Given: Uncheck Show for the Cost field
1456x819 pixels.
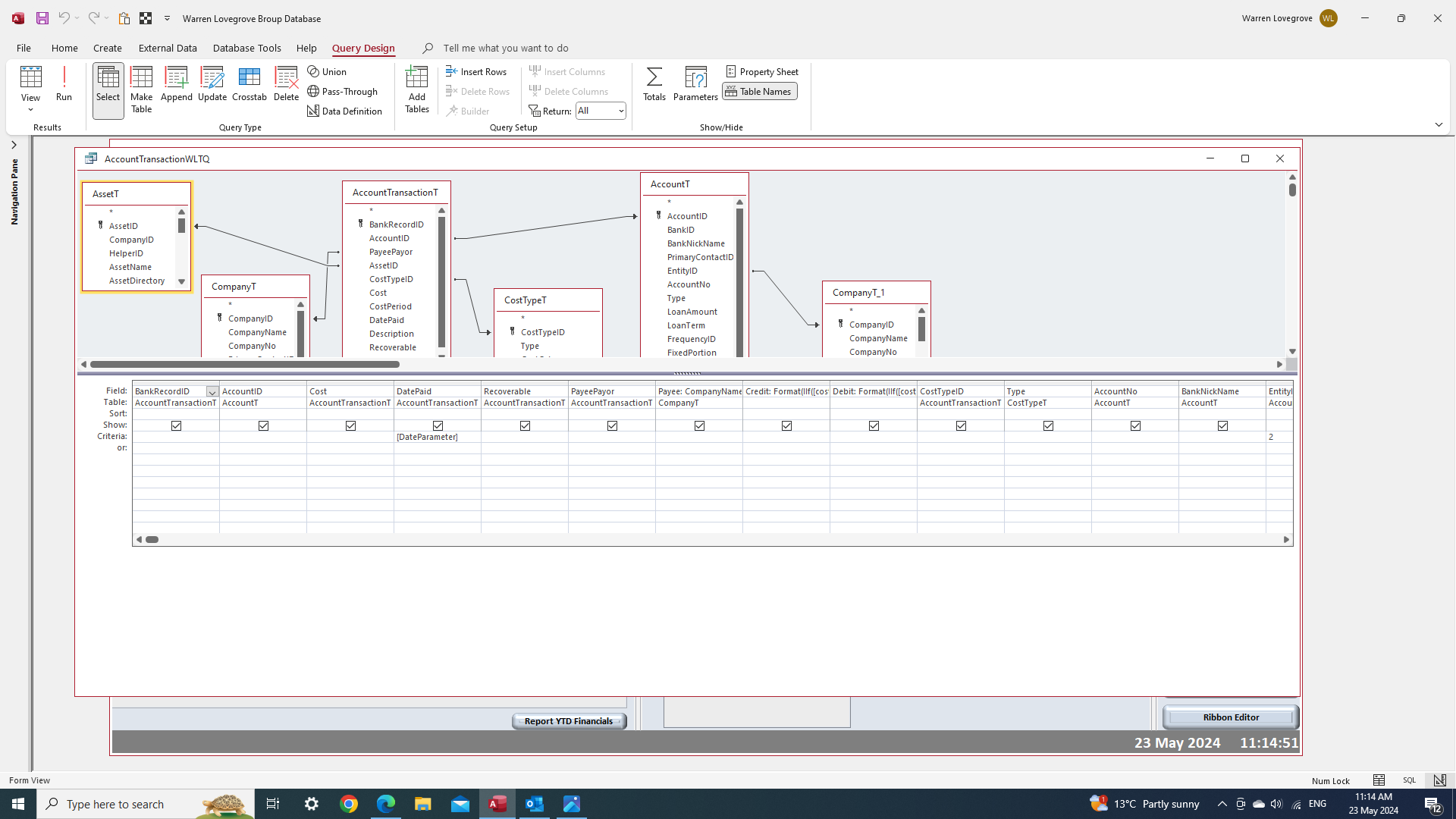Looking at the screenshot, I should point(350,425).
